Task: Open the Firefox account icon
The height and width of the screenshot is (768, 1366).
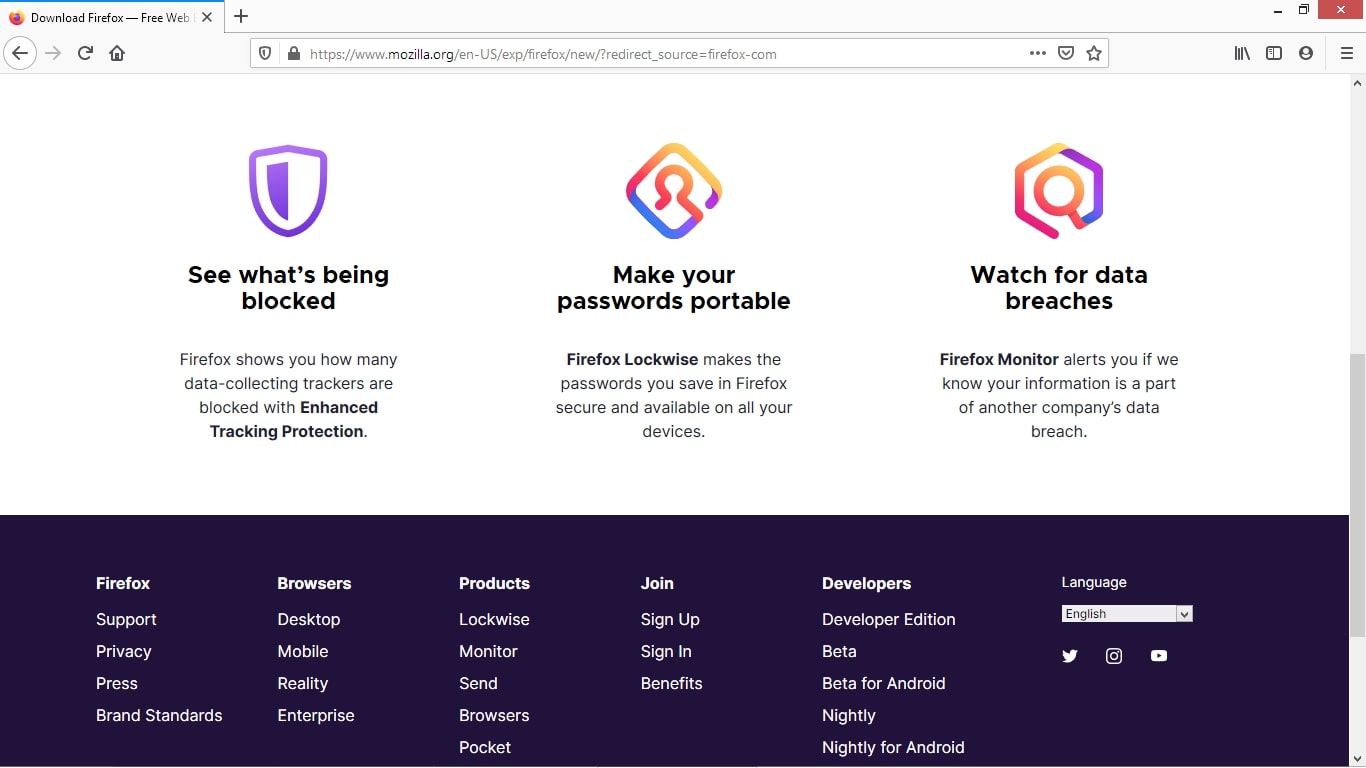Action: coord(1306,53)
